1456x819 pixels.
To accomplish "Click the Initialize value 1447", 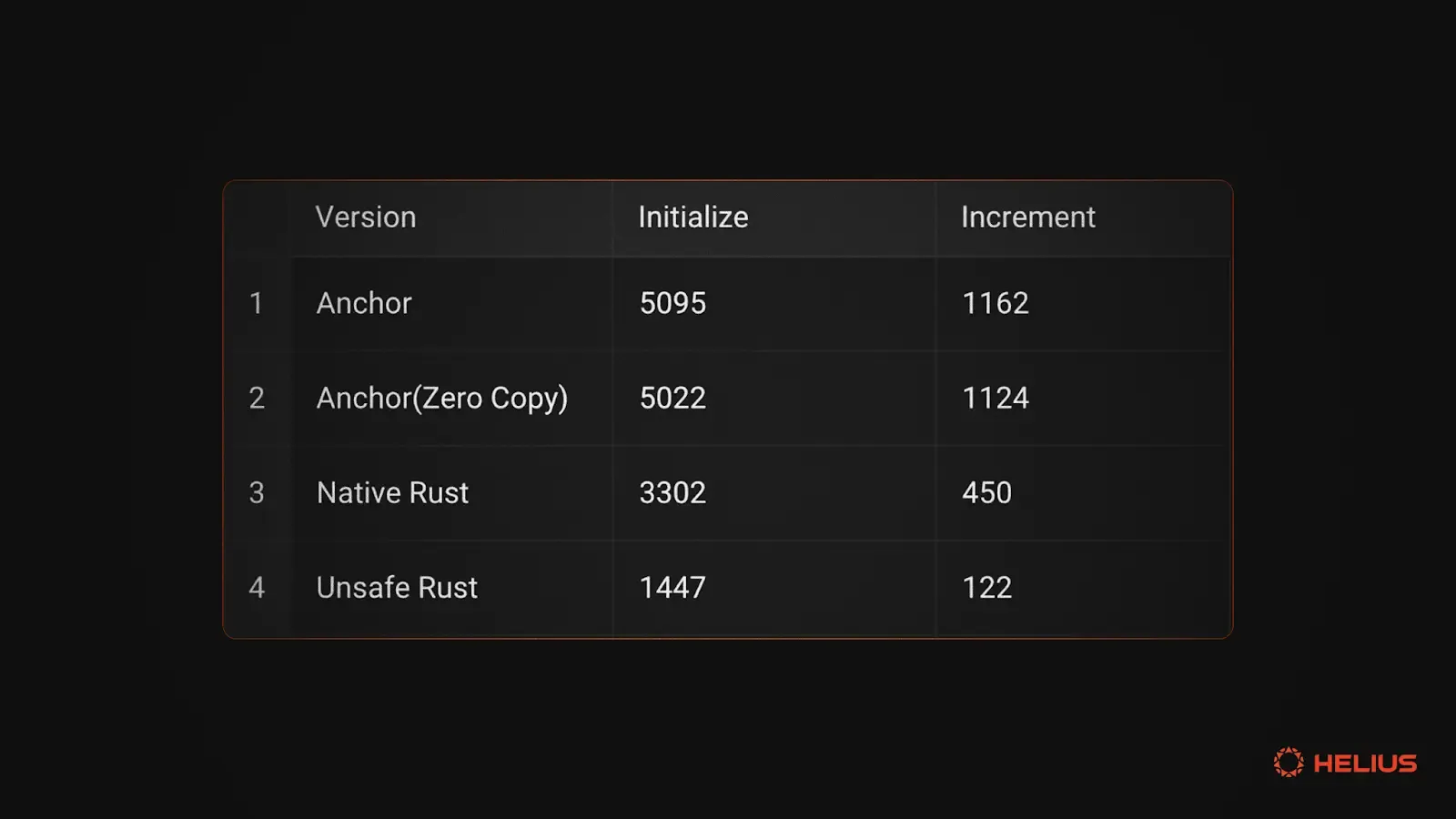I will point(672,587).
